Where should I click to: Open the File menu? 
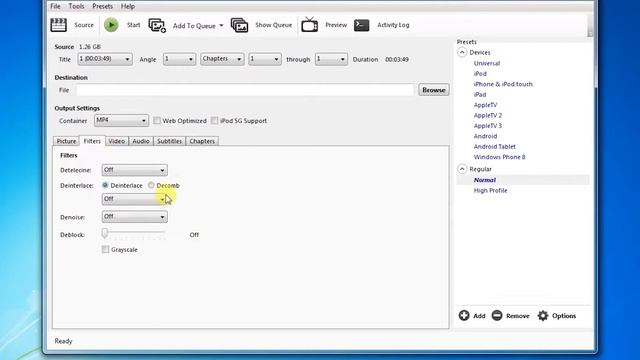(55, 6)
